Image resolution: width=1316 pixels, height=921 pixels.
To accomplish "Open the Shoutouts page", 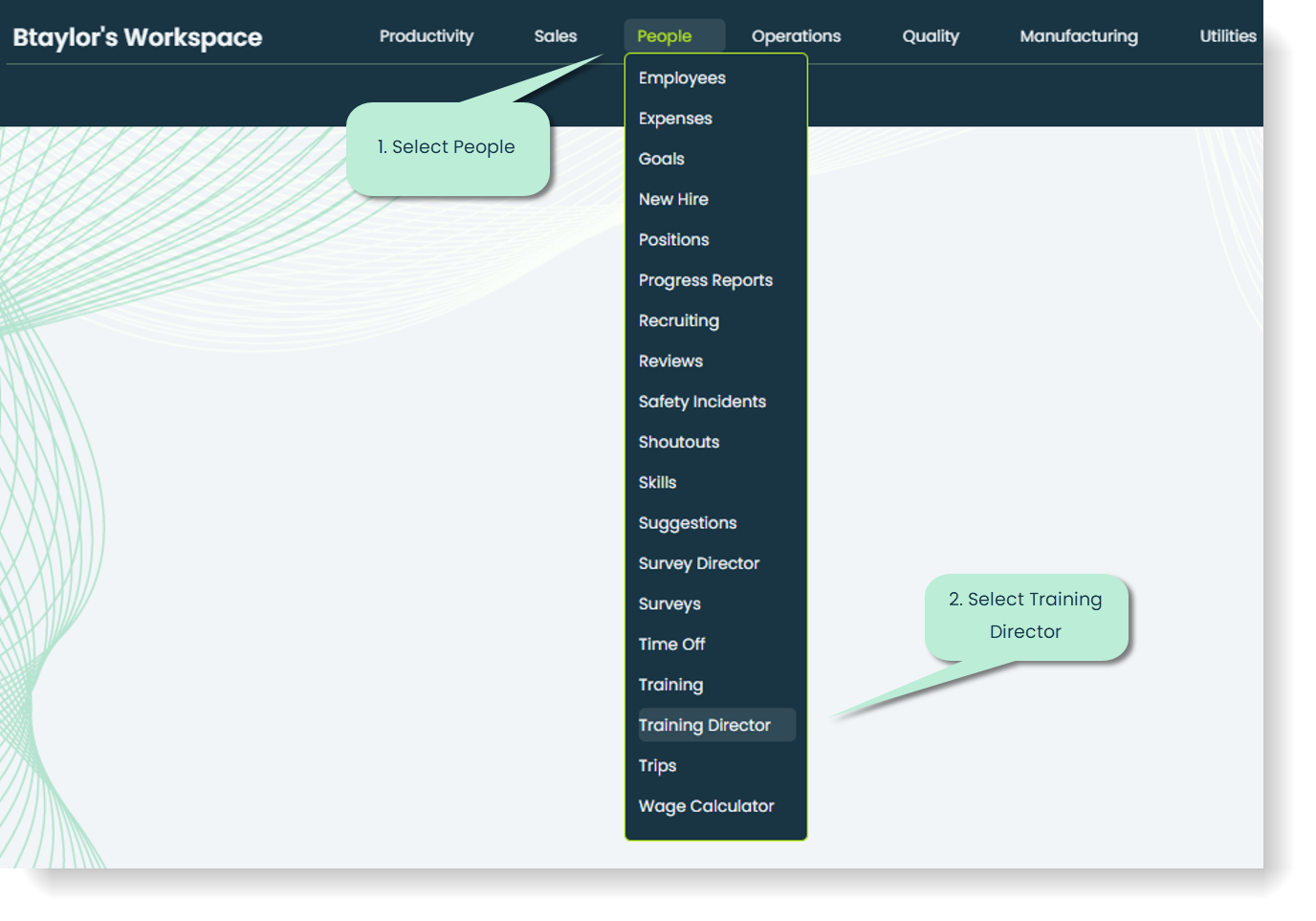I will pyautogui.click(x=679, y=442).
